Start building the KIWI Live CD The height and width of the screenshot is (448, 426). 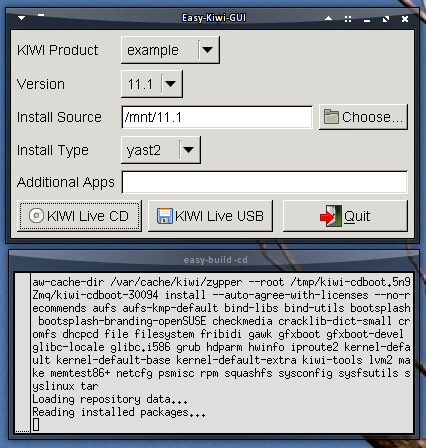(79, 216)
